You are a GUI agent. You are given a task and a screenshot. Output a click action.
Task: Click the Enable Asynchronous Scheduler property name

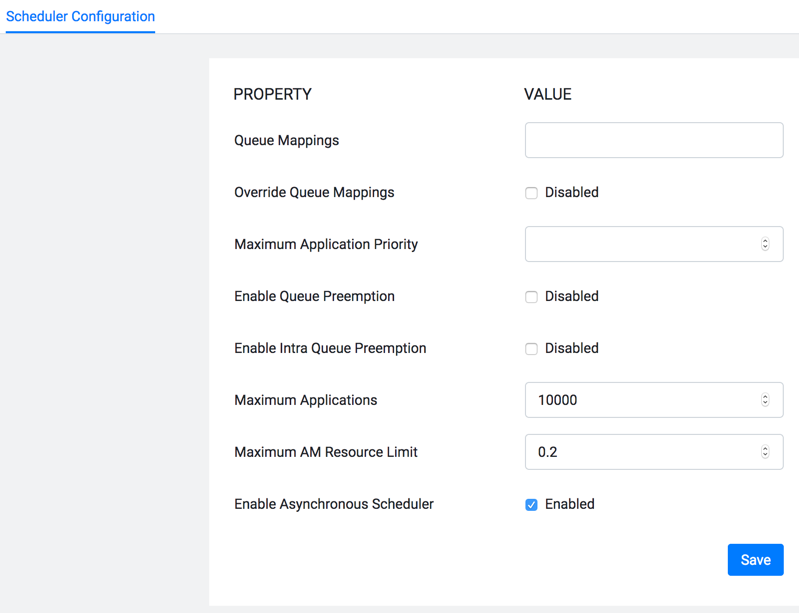coord(333,505)
